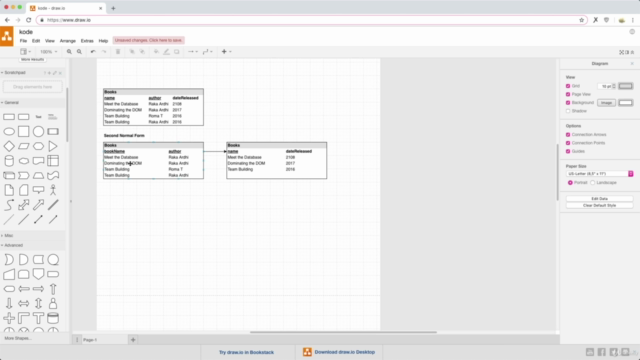Toggle the Background checkbox
Screen dimensions: 640x360
pos(568,102)
